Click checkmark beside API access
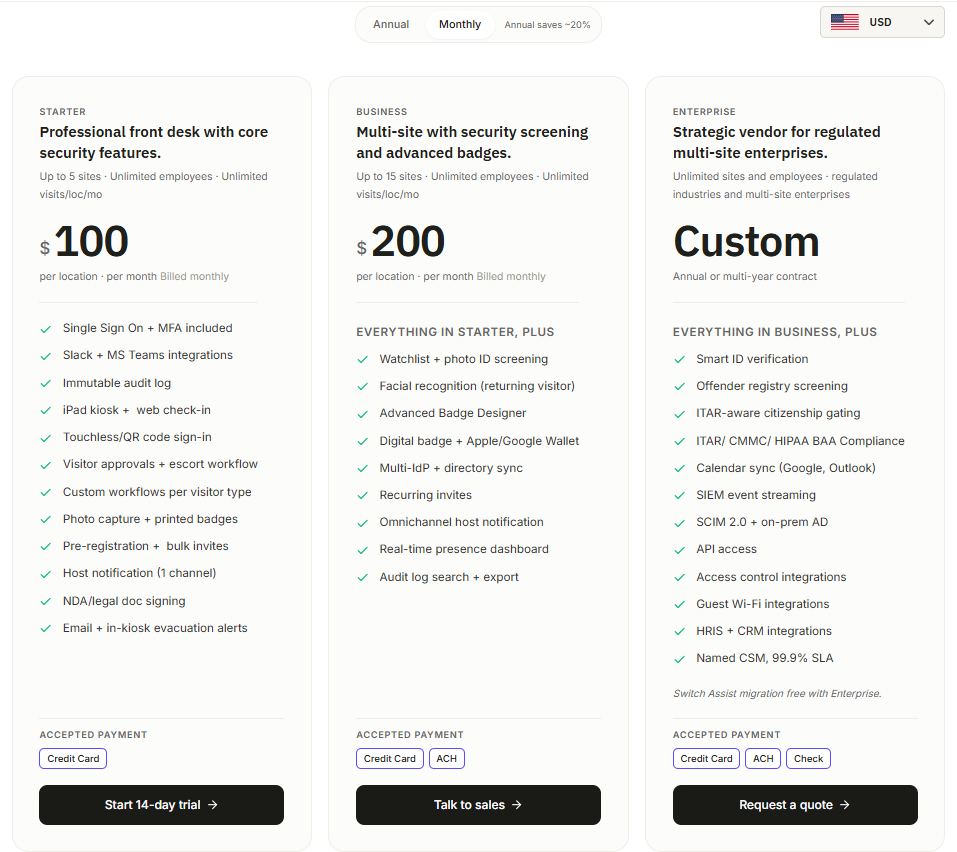Screen dimensions: 957x852 coord(679,551)
